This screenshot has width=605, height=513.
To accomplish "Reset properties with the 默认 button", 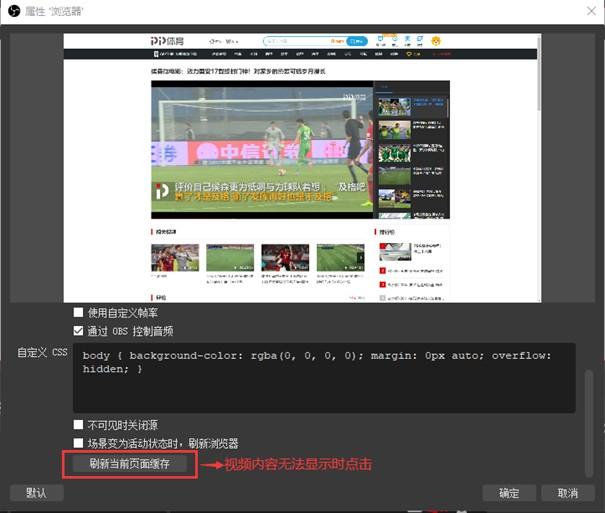I will pyautogui.click(x=37, y=493).
